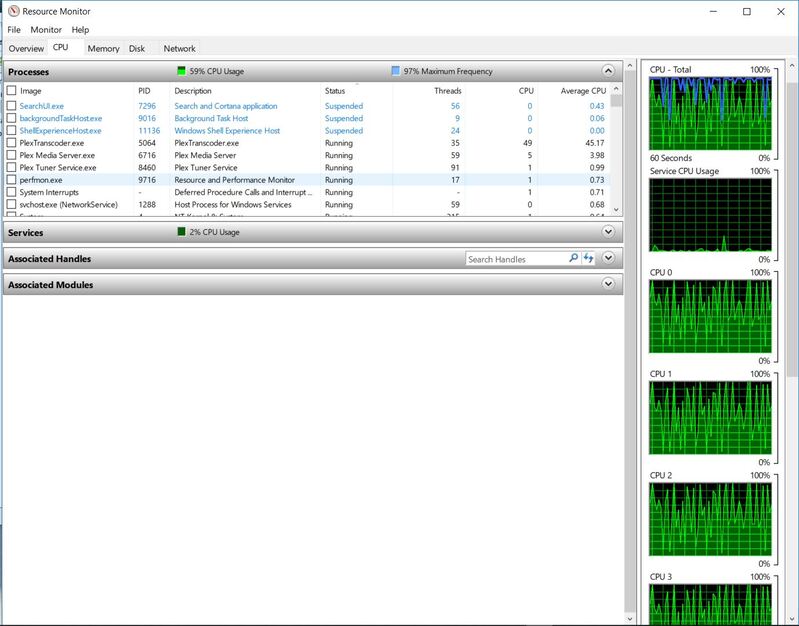Sort by the Average CPU column header
This screenshot has width=799, height=626.
tap(583, 91)
